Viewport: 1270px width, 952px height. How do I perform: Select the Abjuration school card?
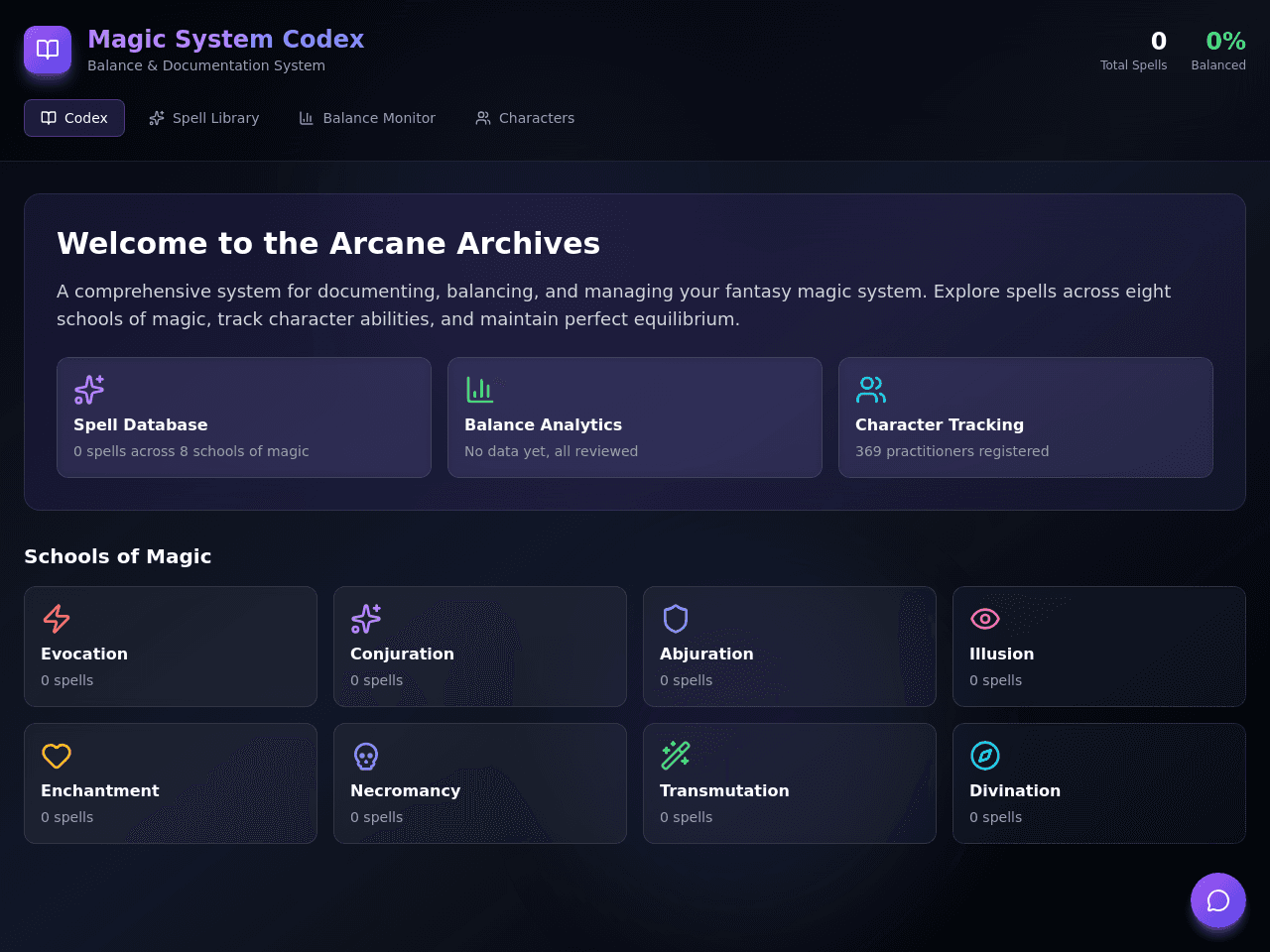tap(790, 647)
